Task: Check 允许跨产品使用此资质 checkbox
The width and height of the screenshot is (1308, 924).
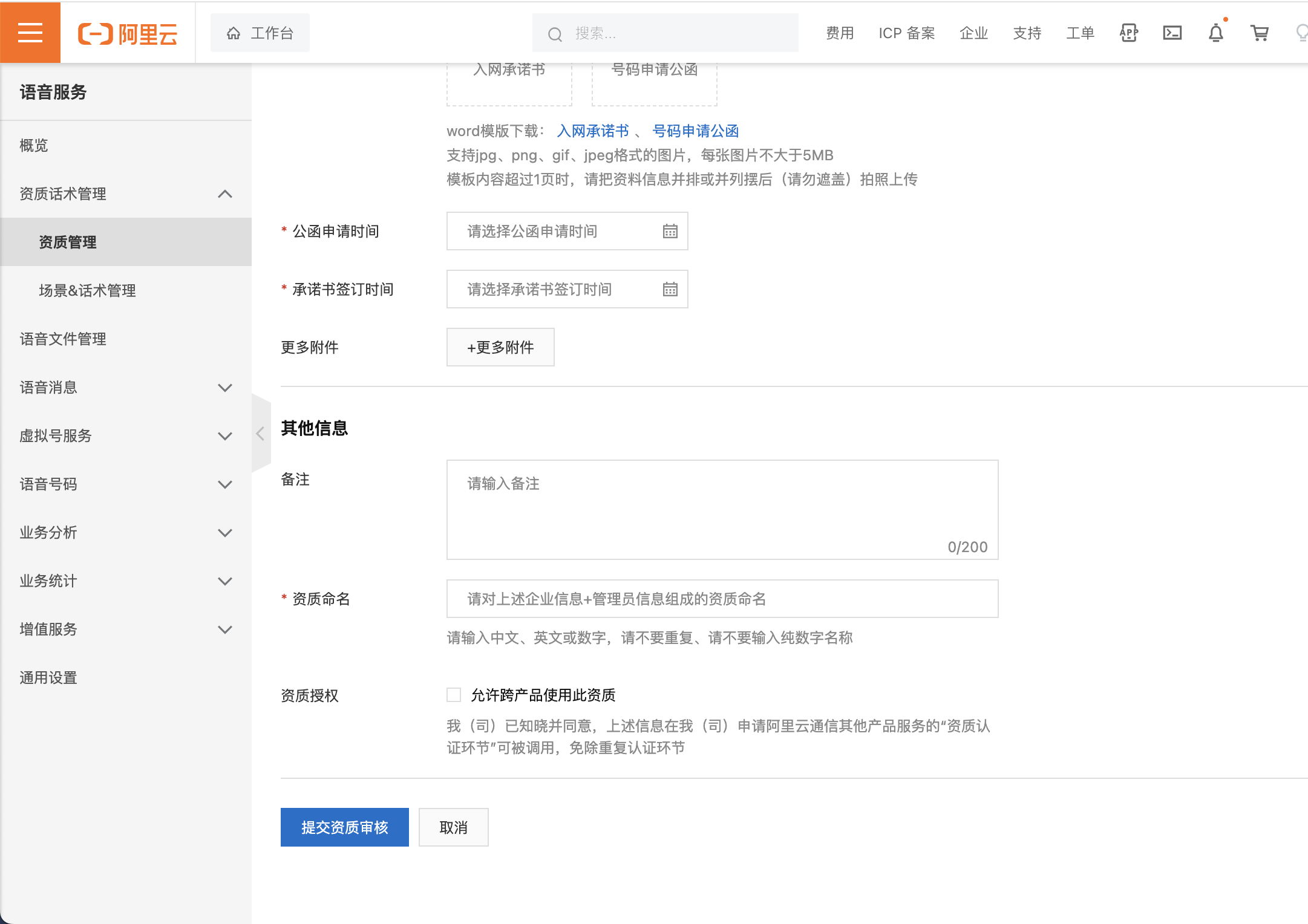Action: pyautogui.click(x=454, y=695)
